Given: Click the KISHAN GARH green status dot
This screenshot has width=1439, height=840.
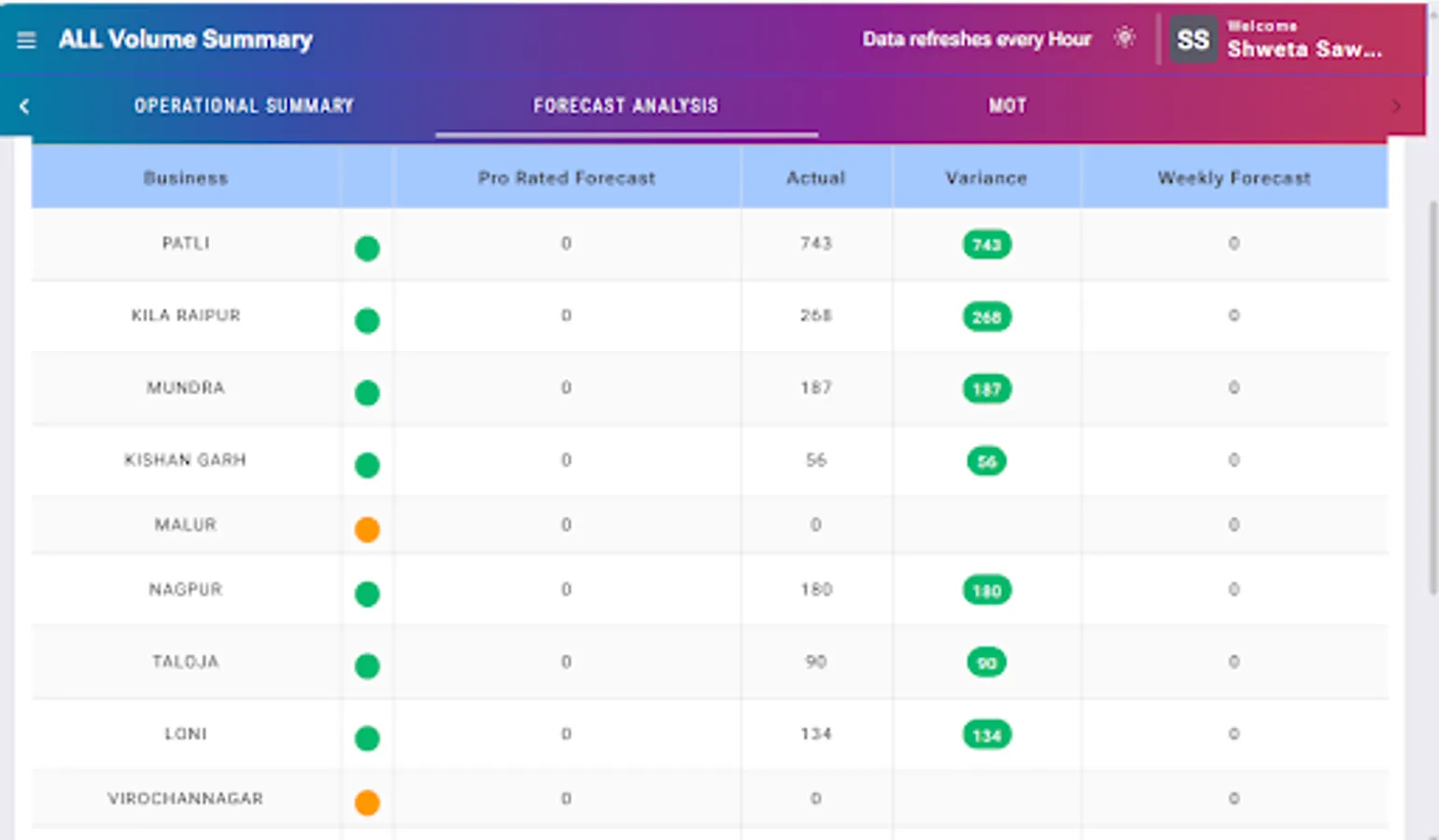Looking at the screenshot, I should point(367,465).
